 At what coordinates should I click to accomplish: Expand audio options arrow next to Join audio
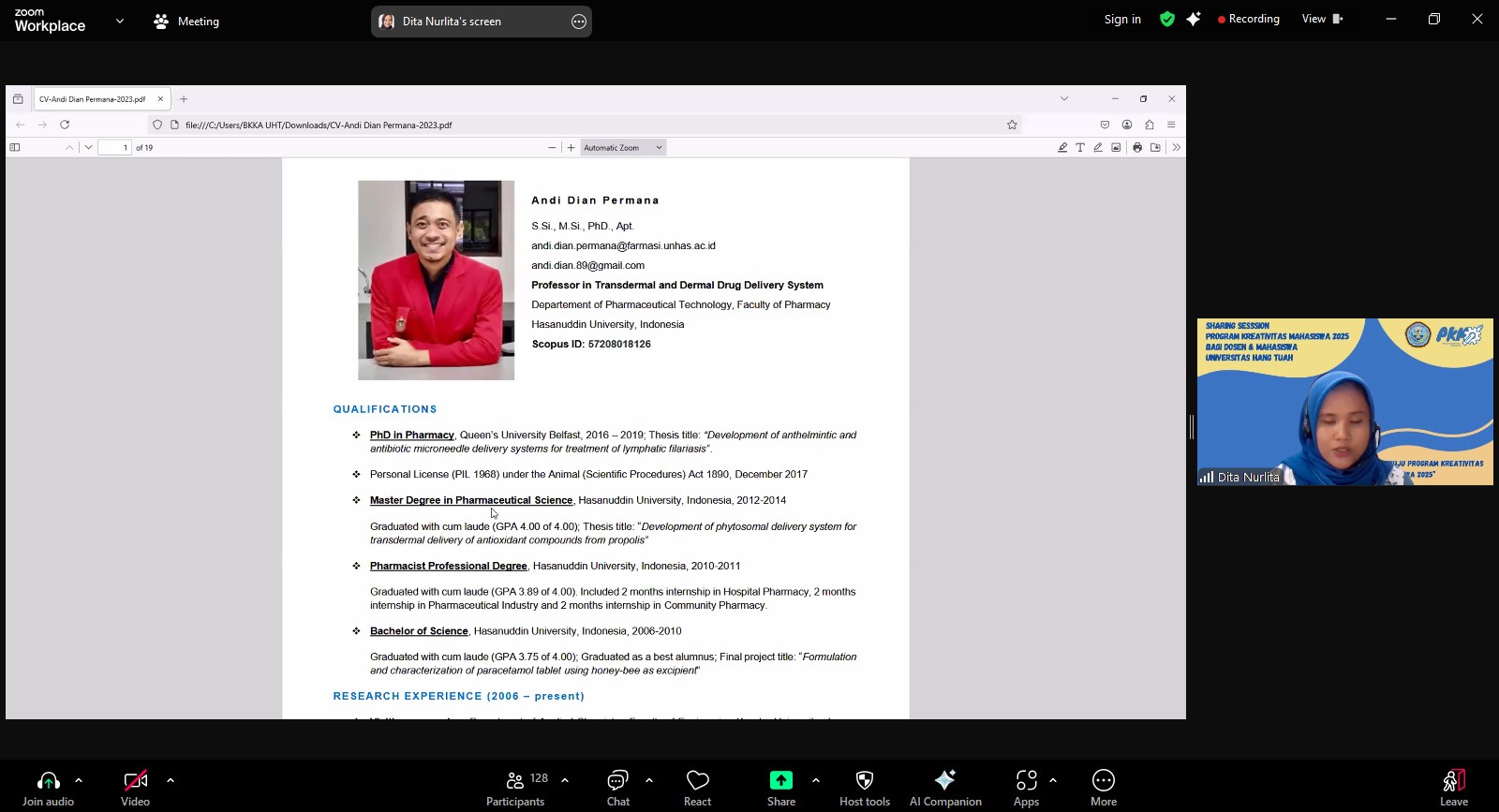click(x=79, y=779)
